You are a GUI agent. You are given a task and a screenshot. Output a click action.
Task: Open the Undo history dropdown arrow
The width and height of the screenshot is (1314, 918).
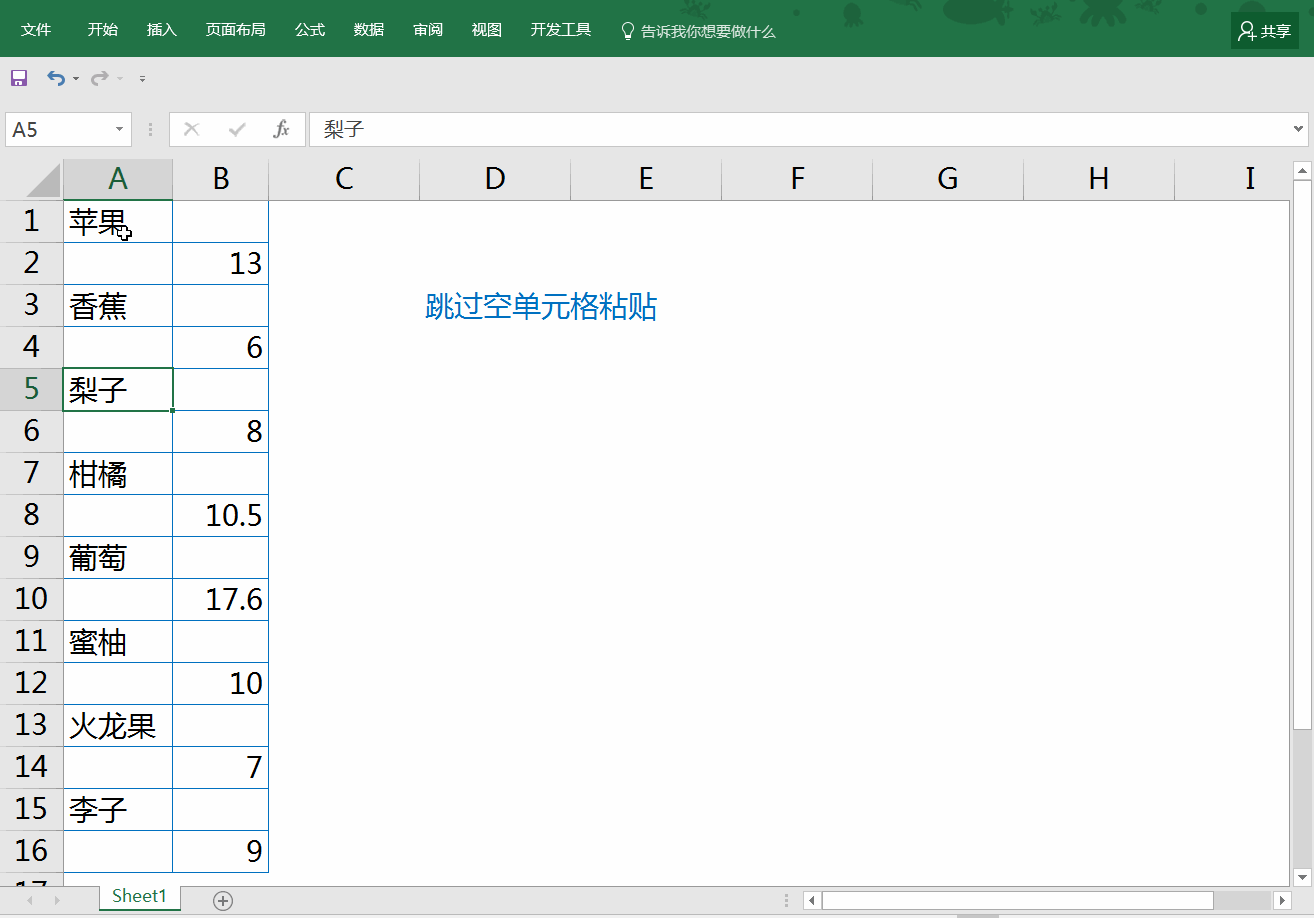(x=76, y=79)
